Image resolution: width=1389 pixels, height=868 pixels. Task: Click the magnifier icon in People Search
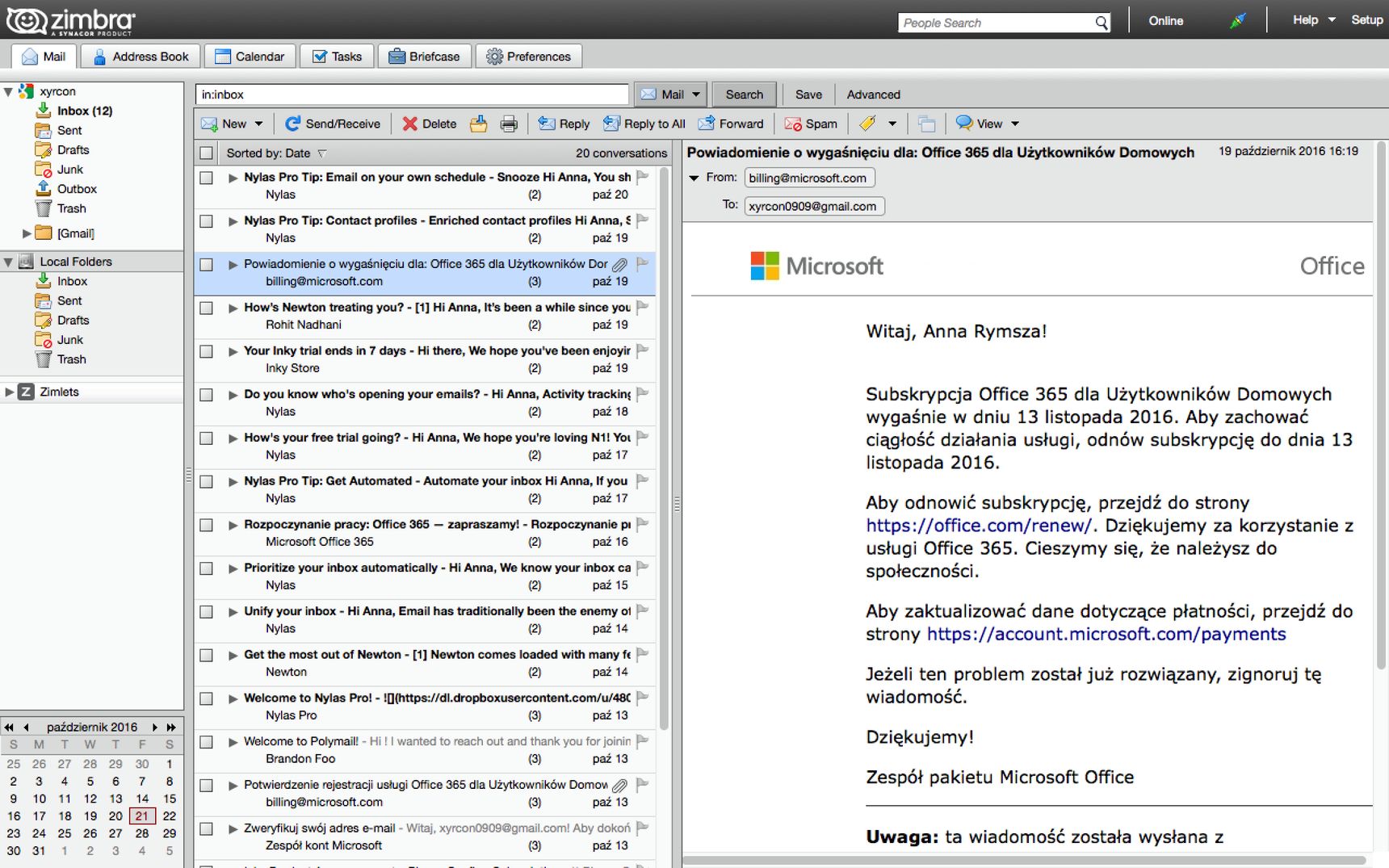tap(1102, 23)
